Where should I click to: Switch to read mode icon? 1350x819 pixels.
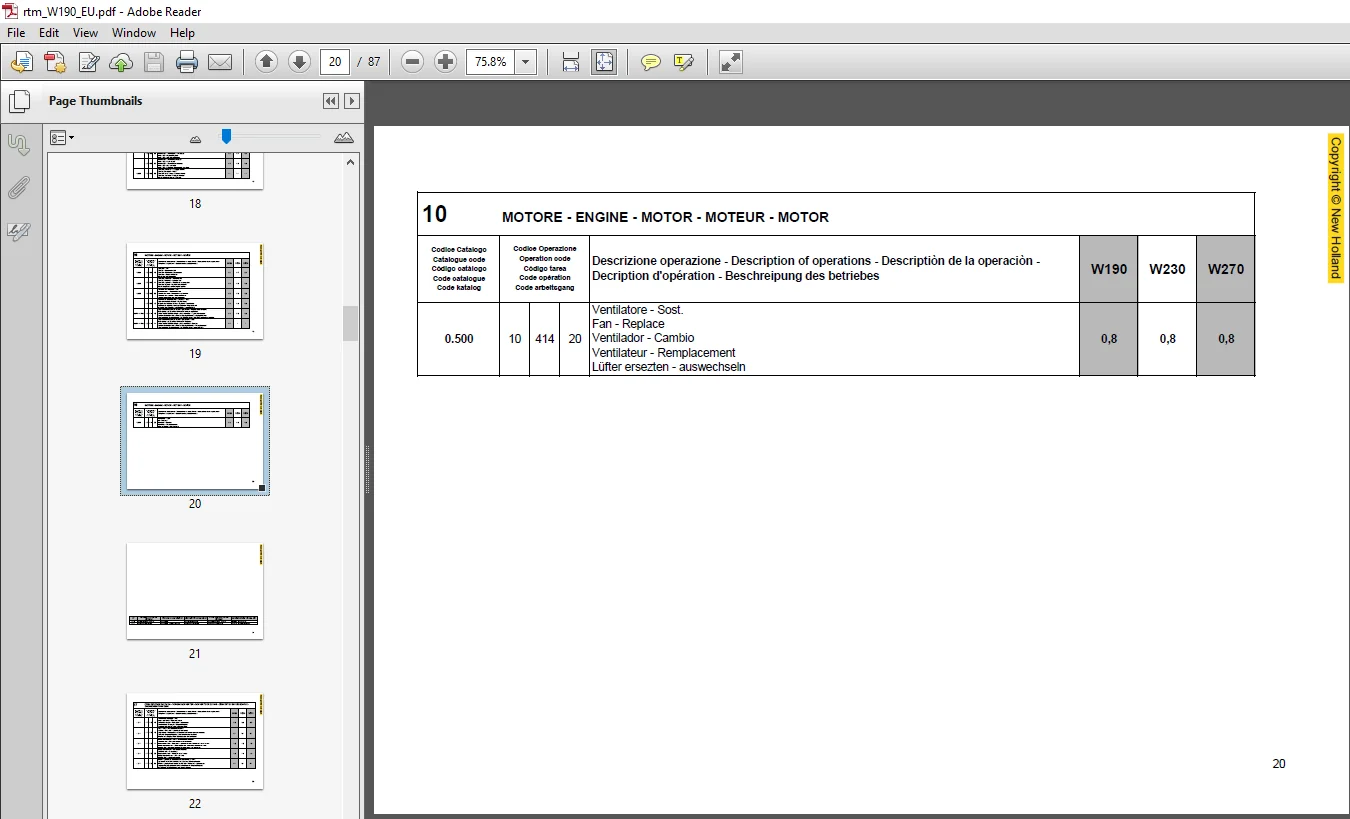pos(731,62)
